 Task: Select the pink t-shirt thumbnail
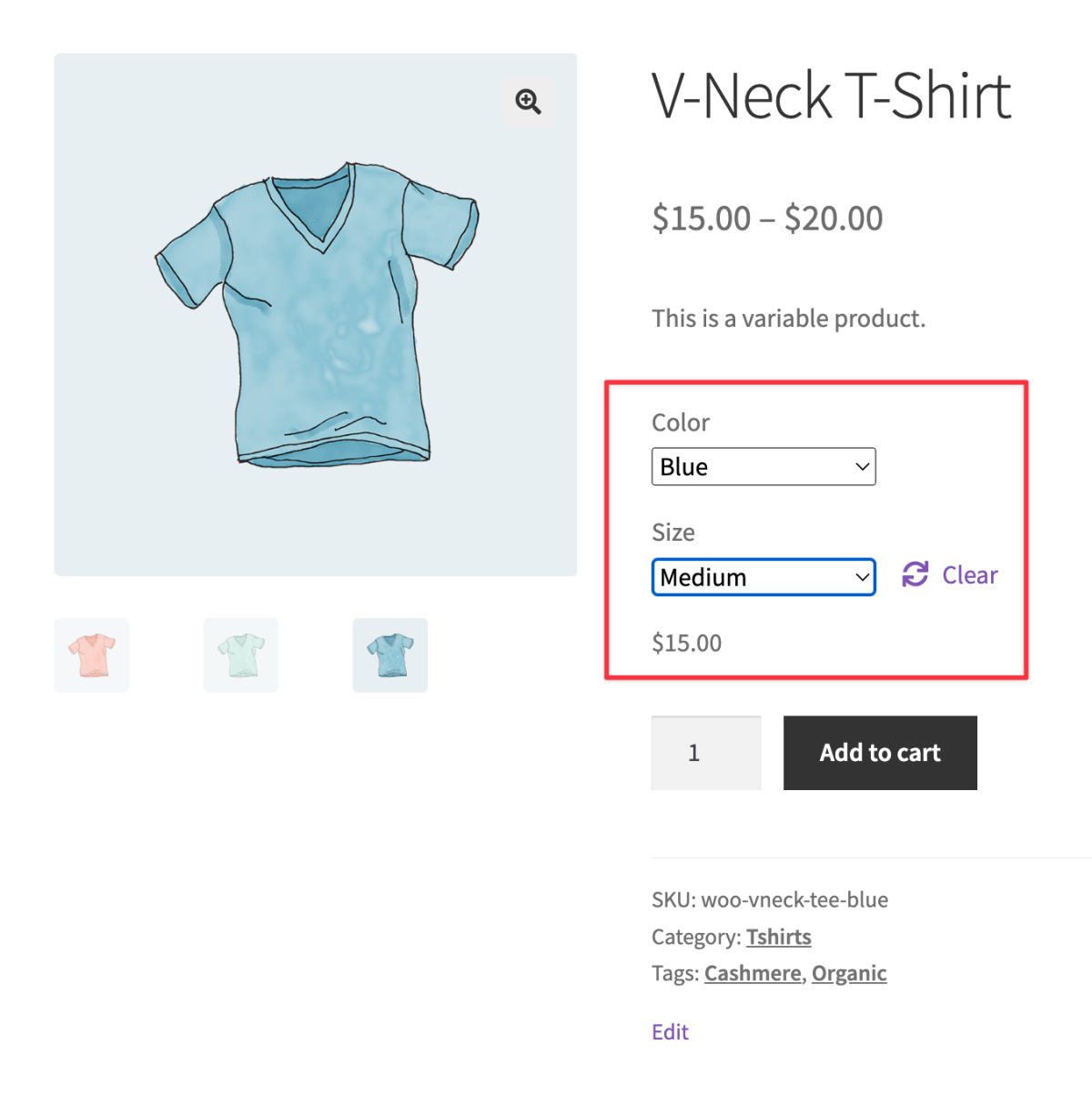click(91, 655)
